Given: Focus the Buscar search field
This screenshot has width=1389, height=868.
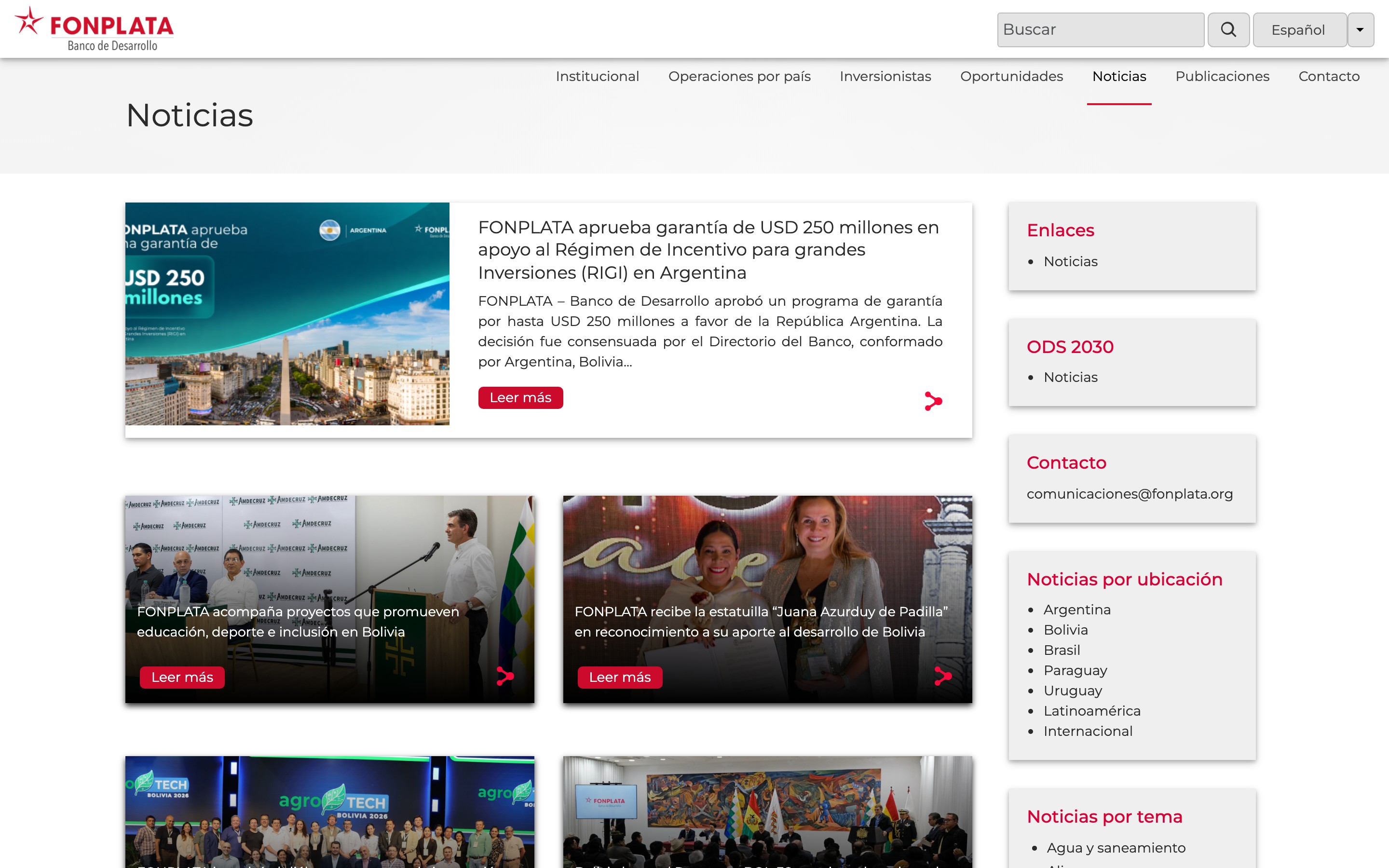Looking at the screenshot, I should point(1100,30).
